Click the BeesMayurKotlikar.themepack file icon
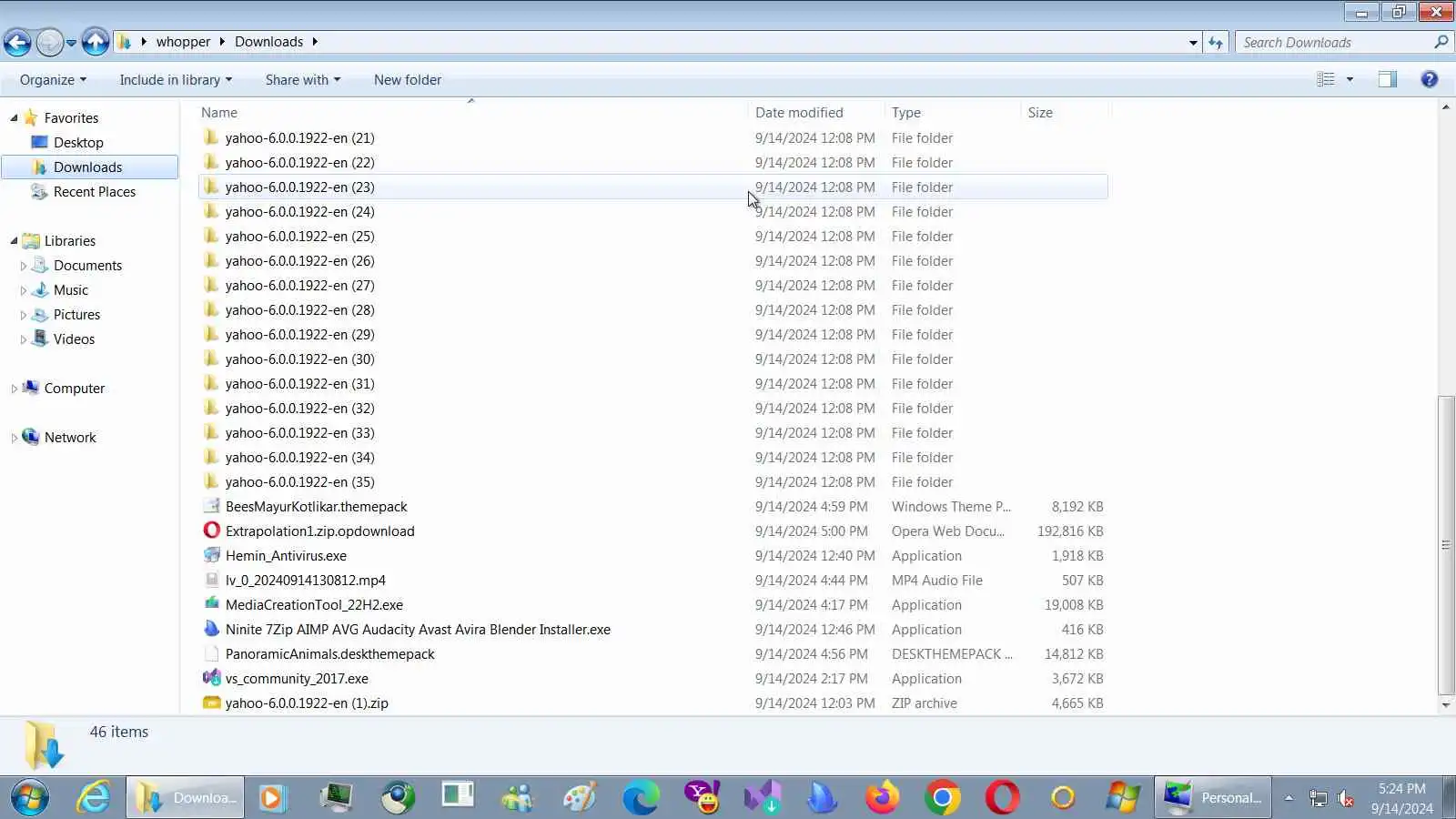Viewport: 1456px width, 819px height. [x=212, y=506]
